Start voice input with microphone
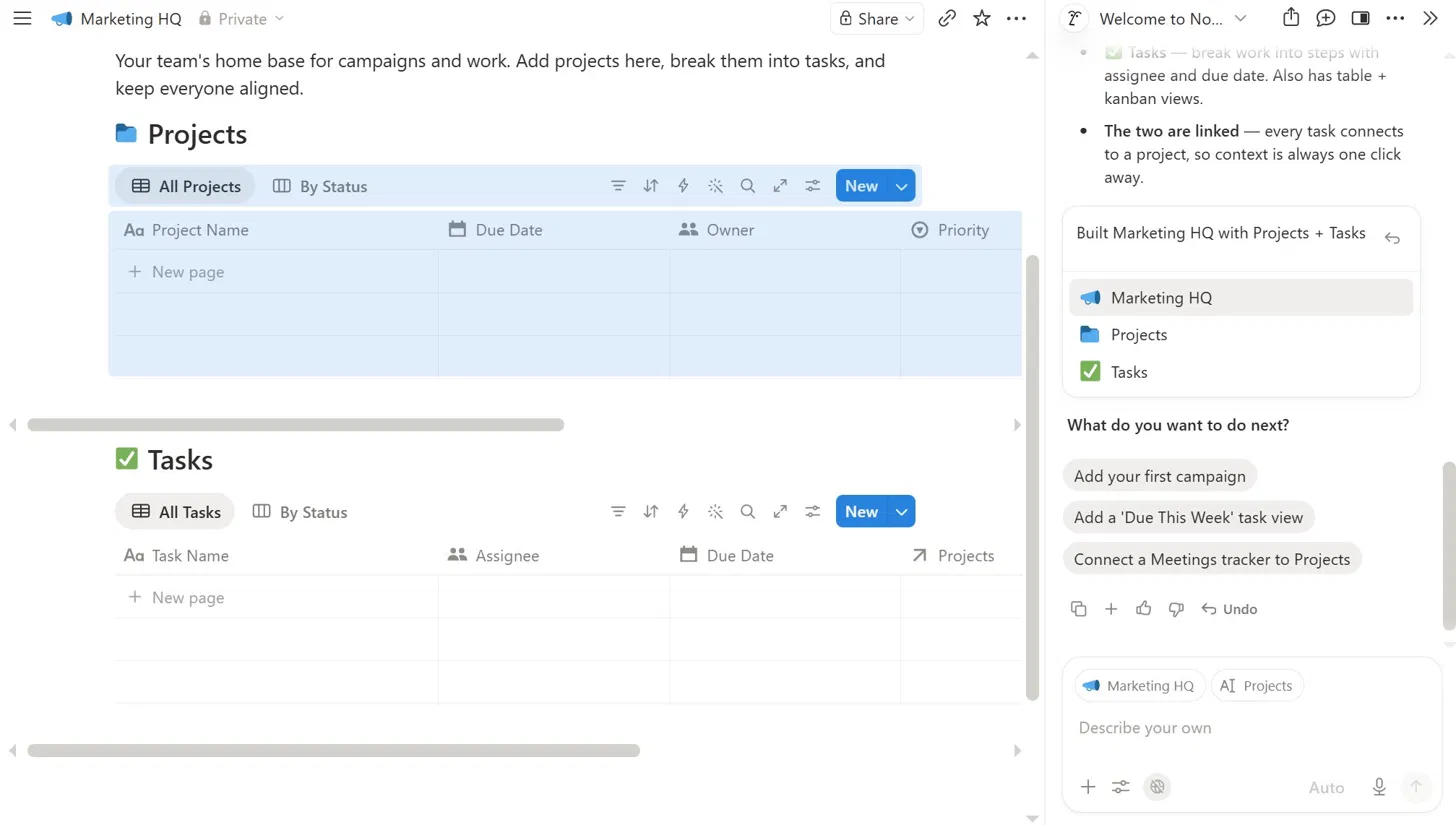This screenshot has height=825, width=1456. click(x=1379, y=787)
